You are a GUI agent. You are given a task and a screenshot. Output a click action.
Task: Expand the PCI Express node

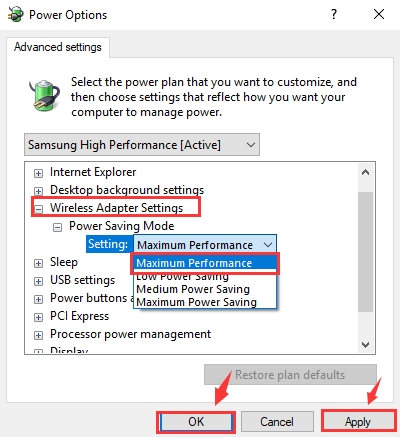point(38,317)
